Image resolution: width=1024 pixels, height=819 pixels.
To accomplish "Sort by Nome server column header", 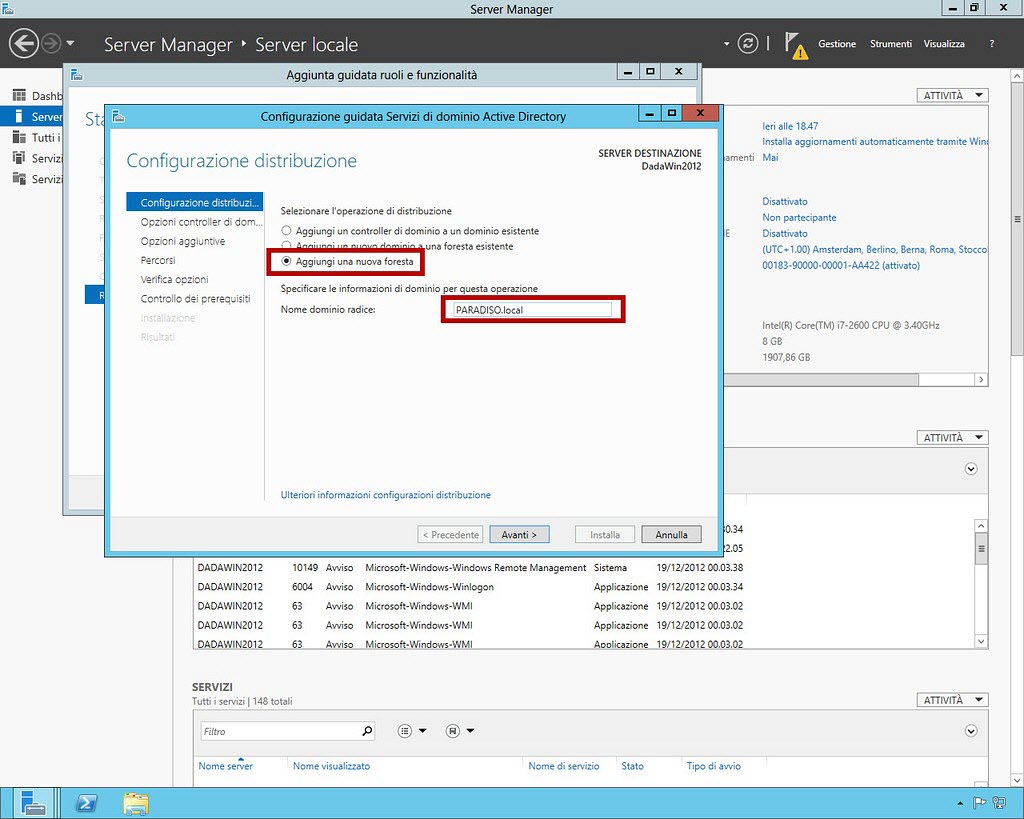I will click(225, 765).
